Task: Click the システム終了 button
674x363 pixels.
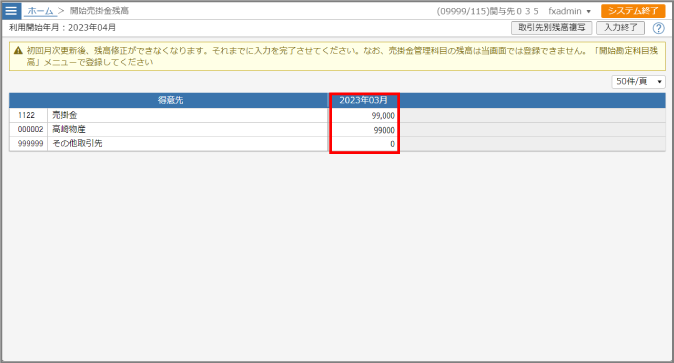Action: [x=633, y=11]
